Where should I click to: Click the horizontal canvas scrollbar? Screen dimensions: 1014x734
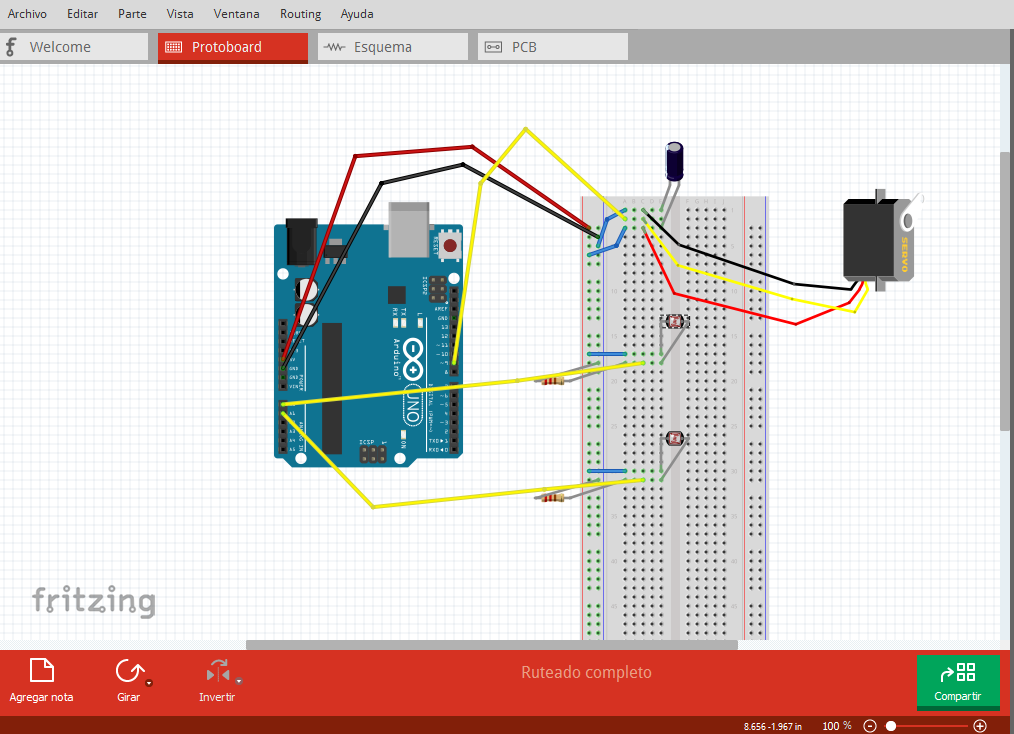pos(491,645)
